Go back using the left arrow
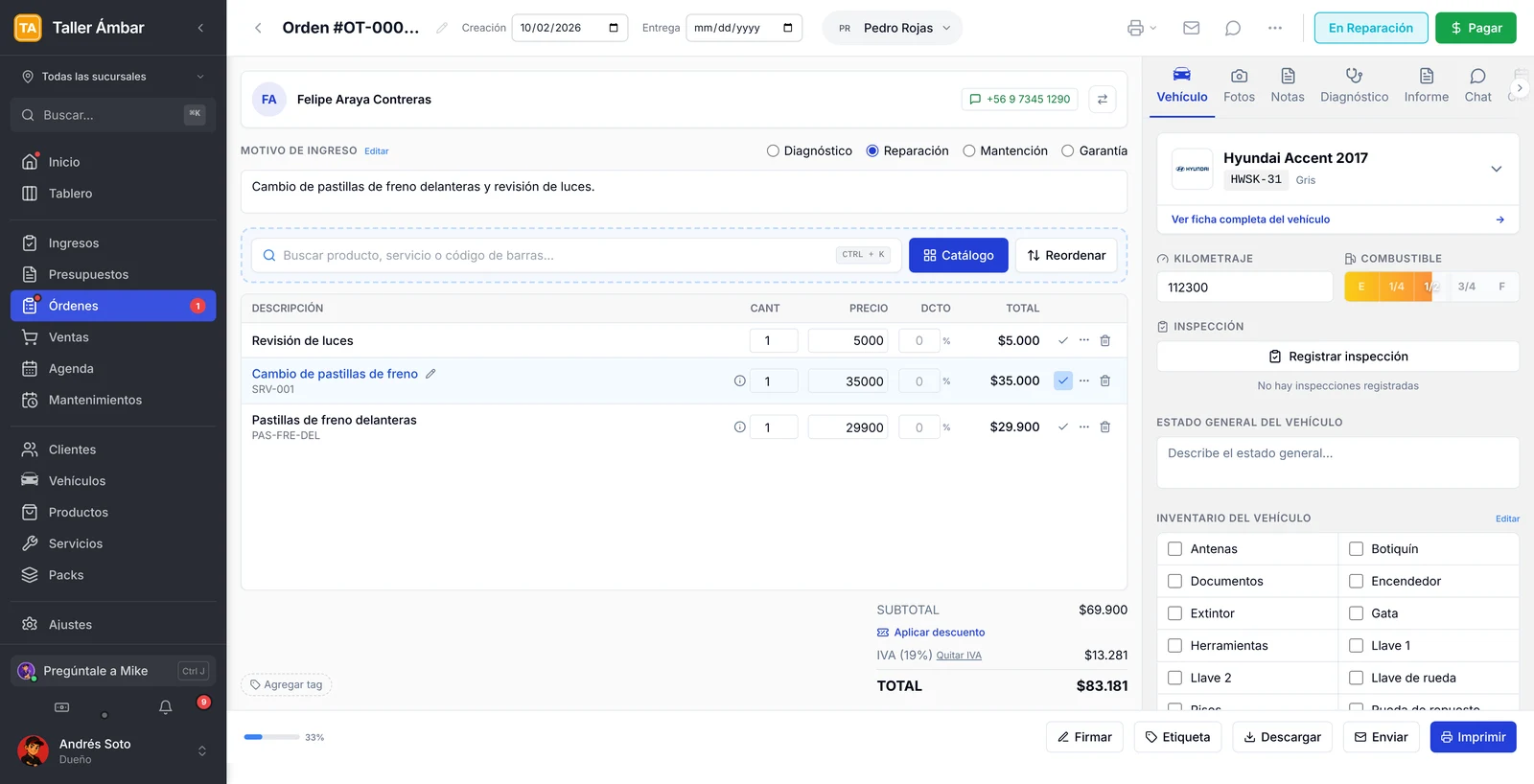Image resolution: width=1534 pixels, height=784 pixels. click(x=258, y=28)
